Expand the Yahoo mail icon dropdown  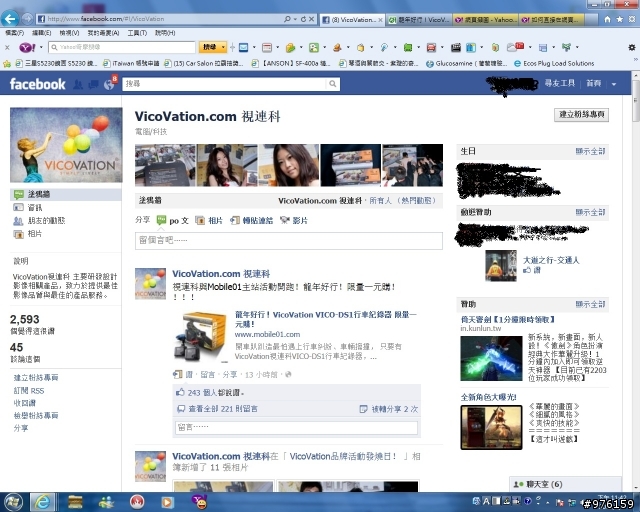[x=254, y=47]
